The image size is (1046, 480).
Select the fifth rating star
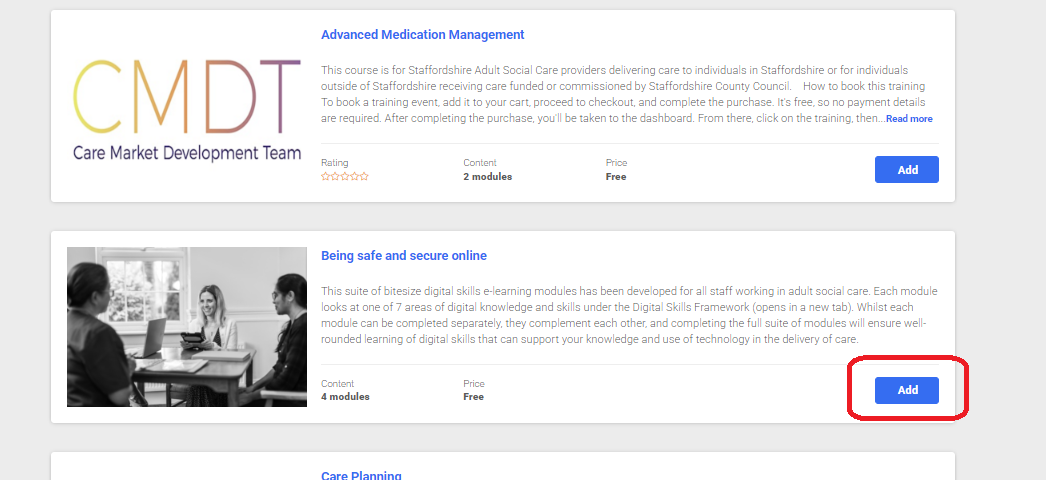[364, 176]
